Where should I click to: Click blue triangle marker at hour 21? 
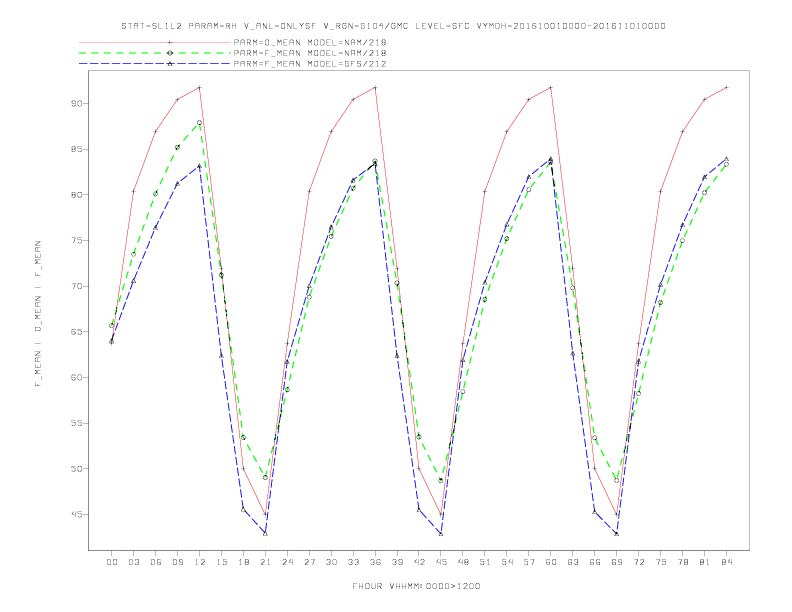[x=265, y=533]
